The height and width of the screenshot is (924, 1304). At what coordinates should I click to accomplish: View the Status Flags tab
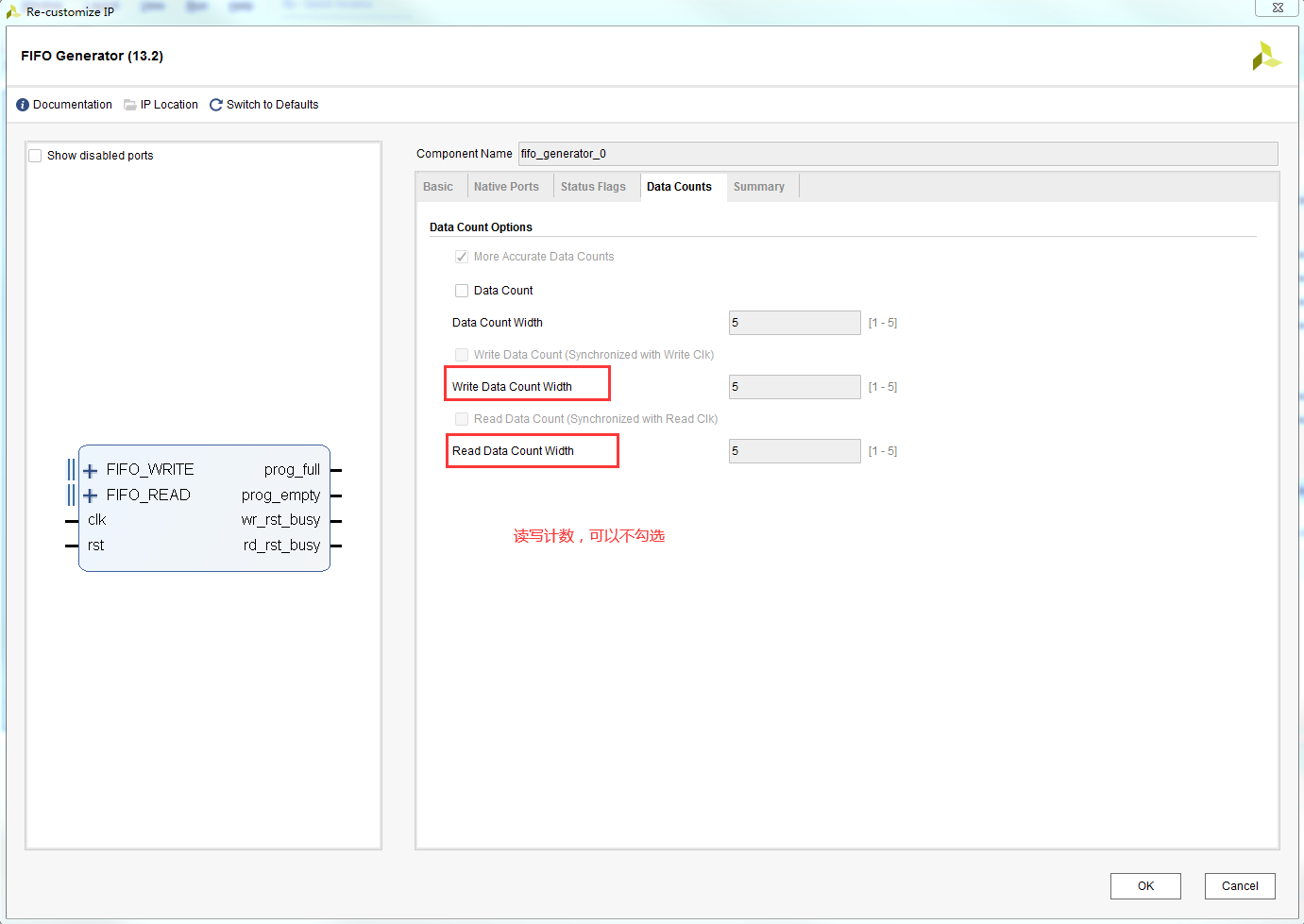pos(594,186)
